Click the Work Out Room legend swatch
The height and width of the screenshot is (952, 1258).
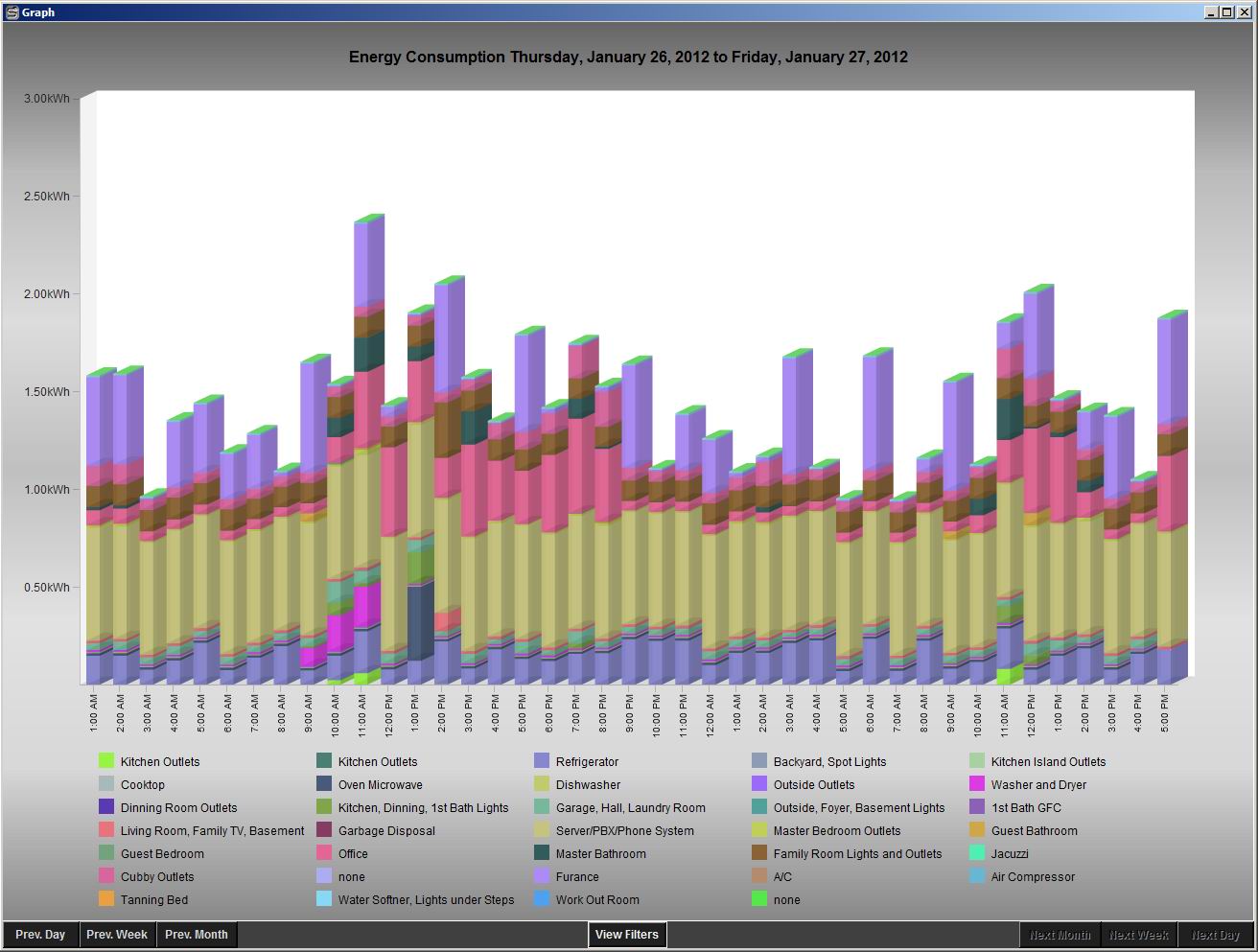pos(542,899)
